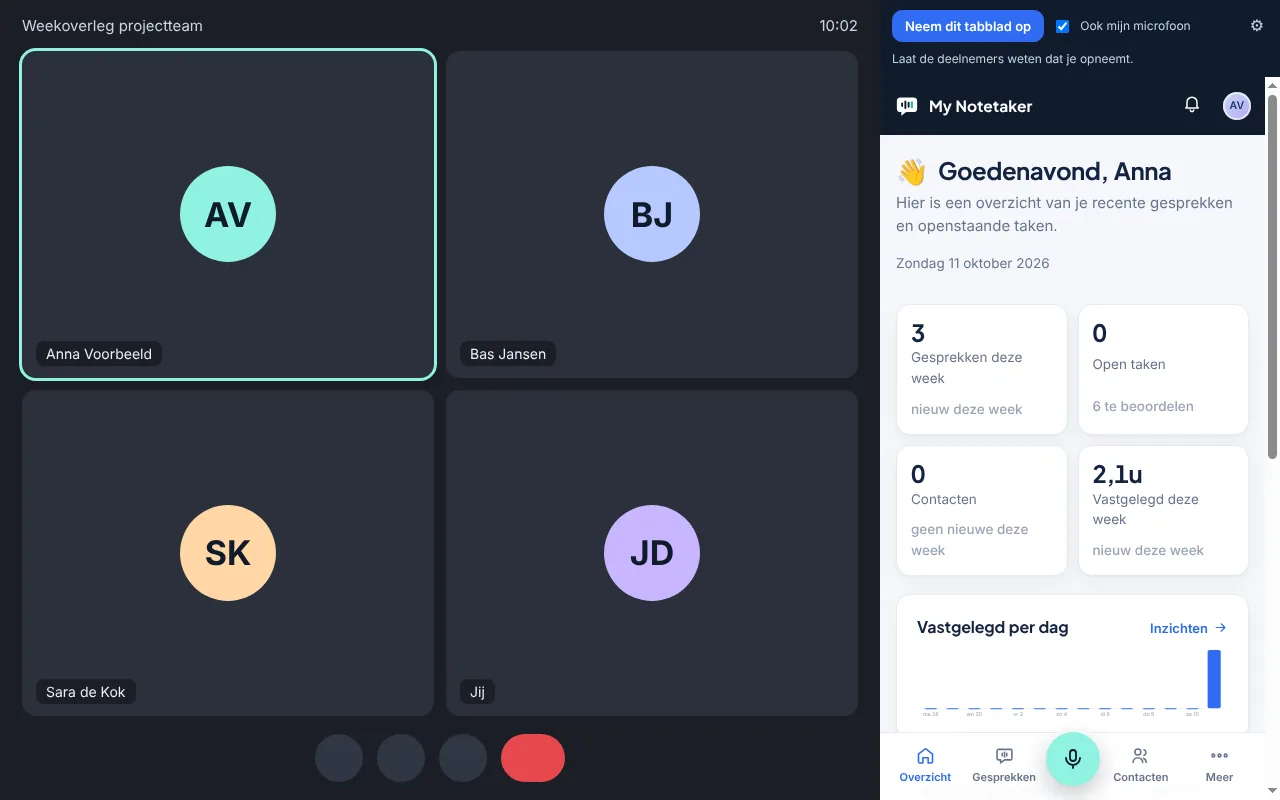Click the JD avatar circle
Screen dimensions: 1280x800
pos(652,553)
